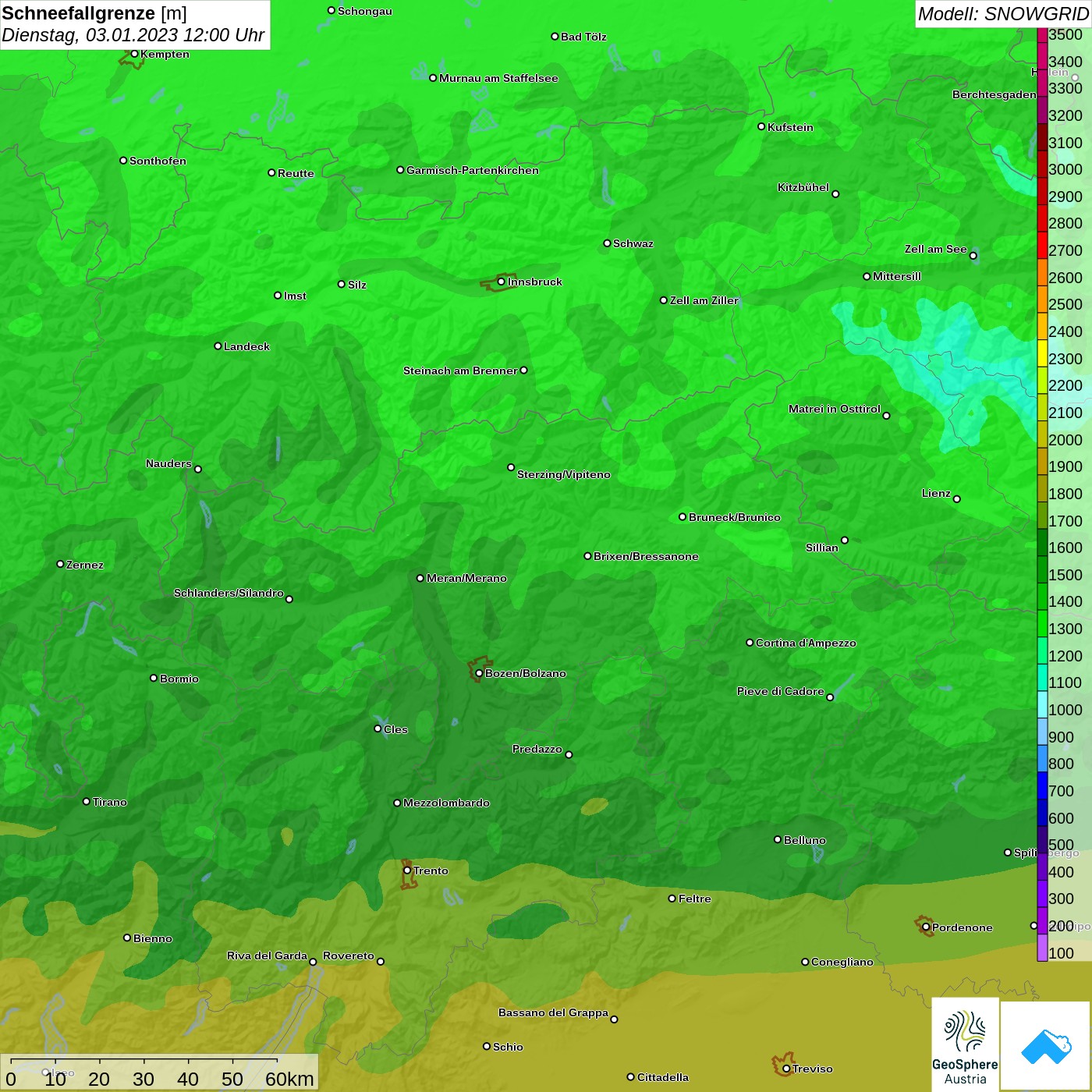Click the Bruneck/Brunico label
Image resolution: width=1092 pixels, height=1092 pixels.
click(735, 517)
